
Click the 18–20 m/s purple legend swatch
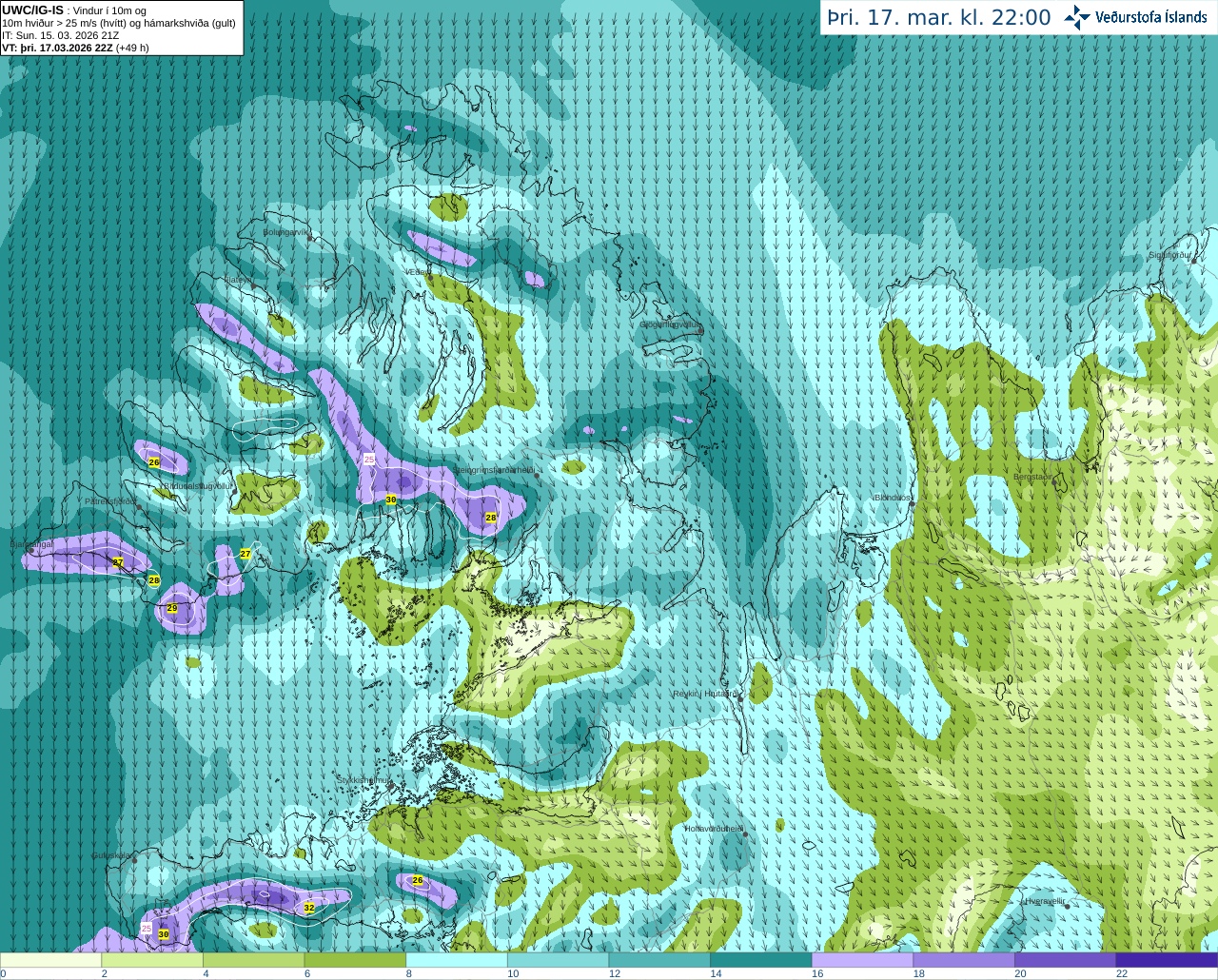point(964,959)
